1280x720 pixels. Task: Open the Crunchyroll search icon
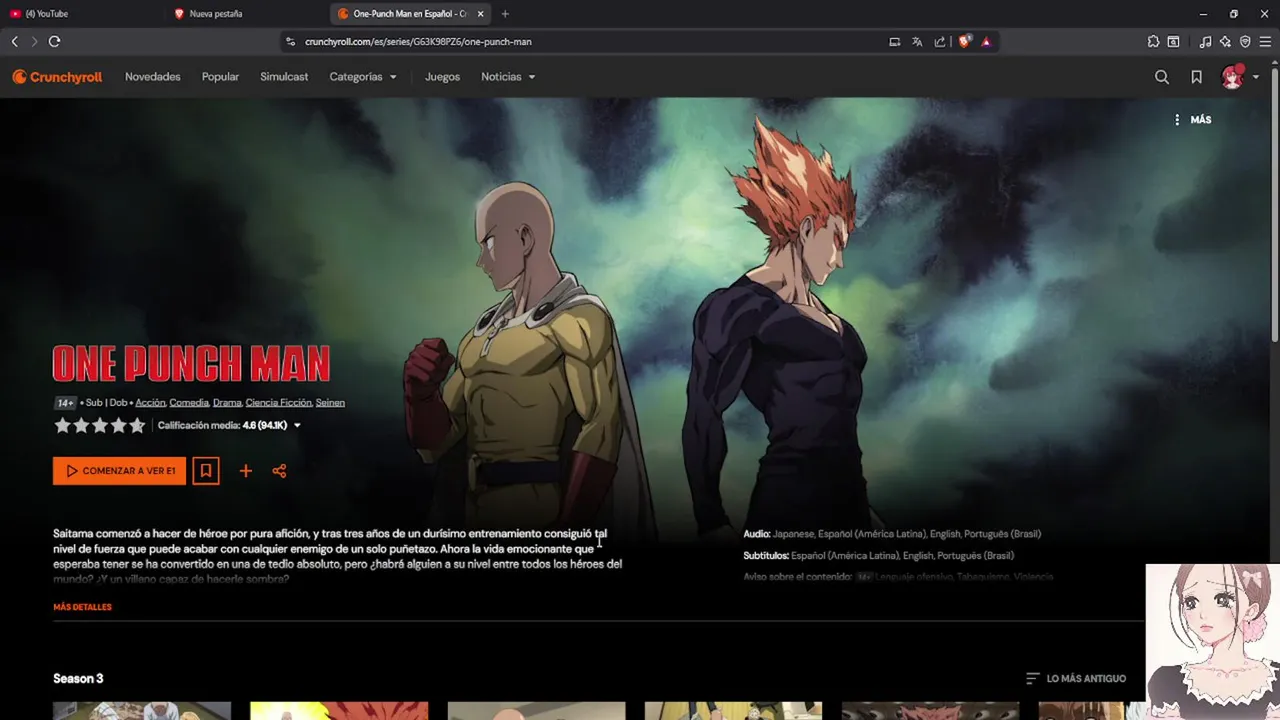[1162, 77]
